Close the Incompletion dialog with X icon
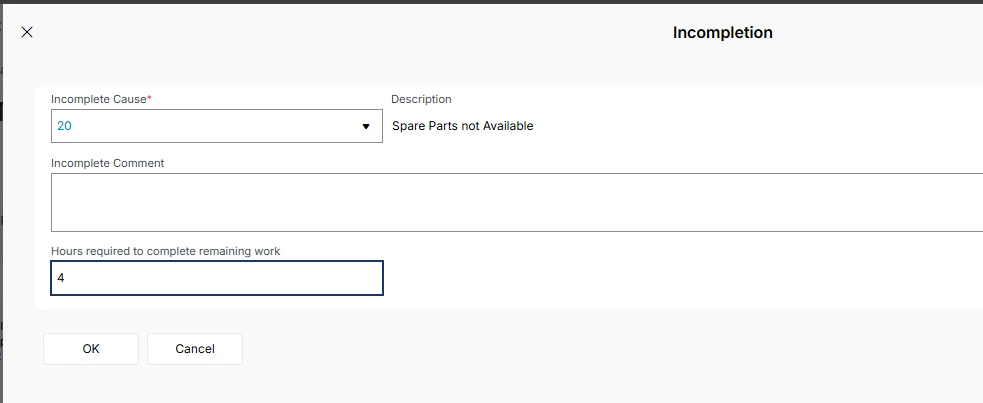This screenshot has height=403, width=983. pos(27,32)
